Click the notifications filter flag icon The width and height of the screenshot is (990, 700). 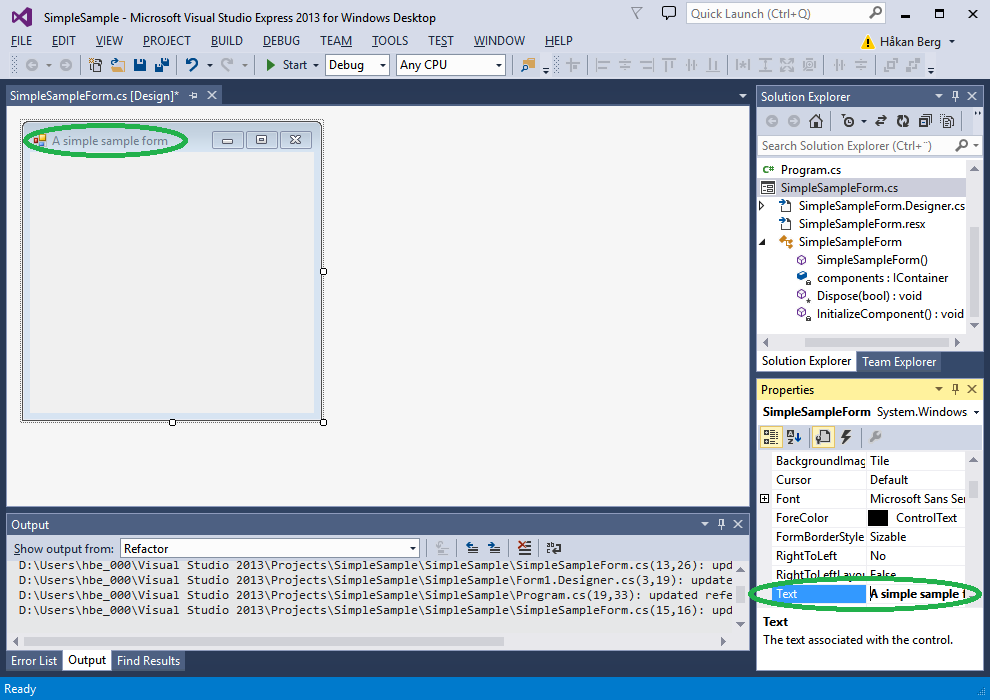(x=636, y=13)
